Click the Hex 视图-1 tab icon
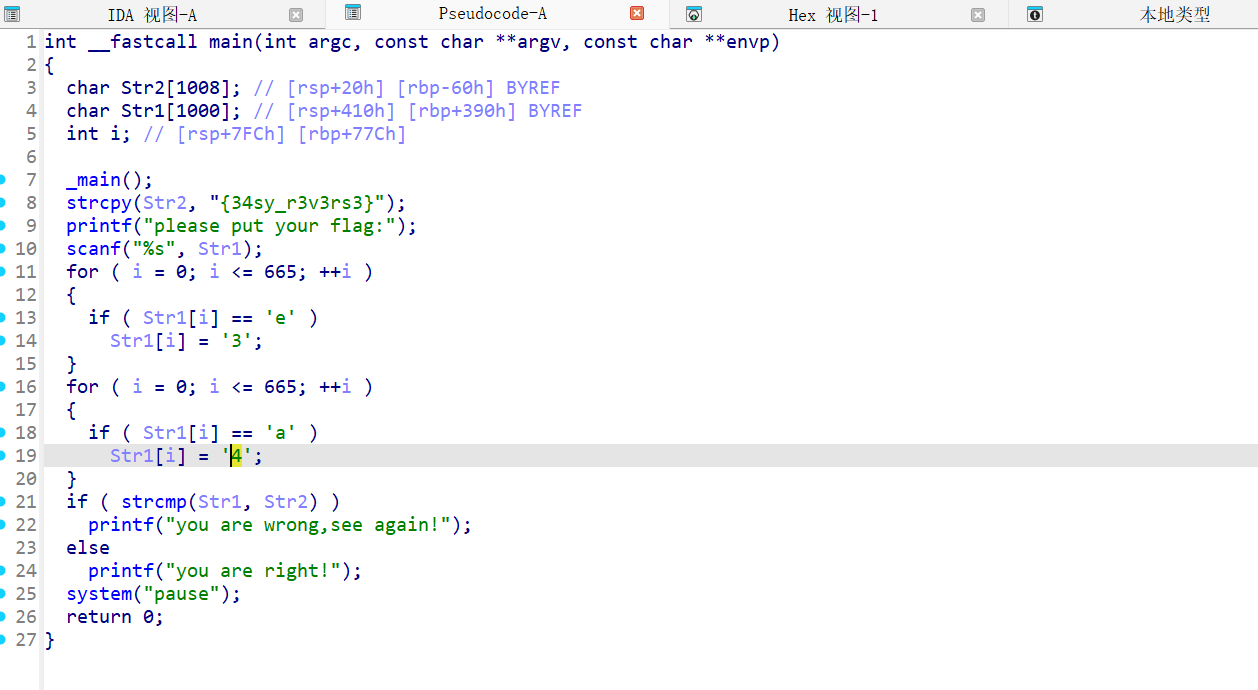Viewport: 1258px width, 690px height. [693, 14]
